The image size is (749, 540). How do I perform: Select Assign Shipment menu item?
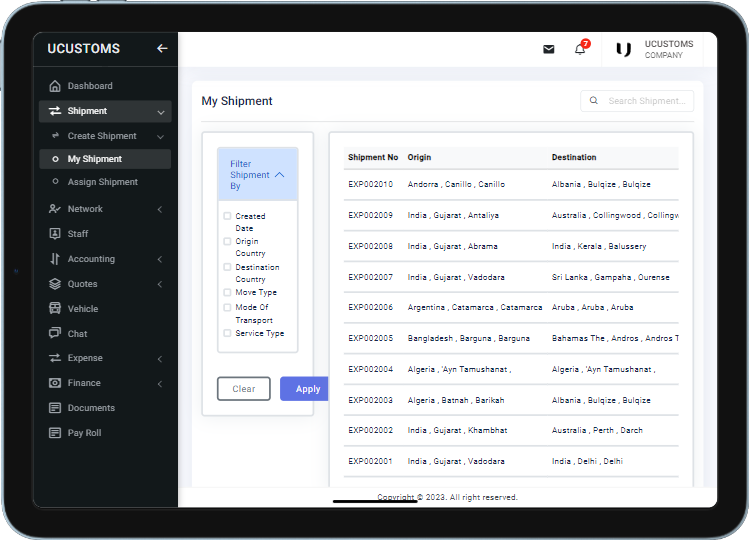tap(102, 182)
